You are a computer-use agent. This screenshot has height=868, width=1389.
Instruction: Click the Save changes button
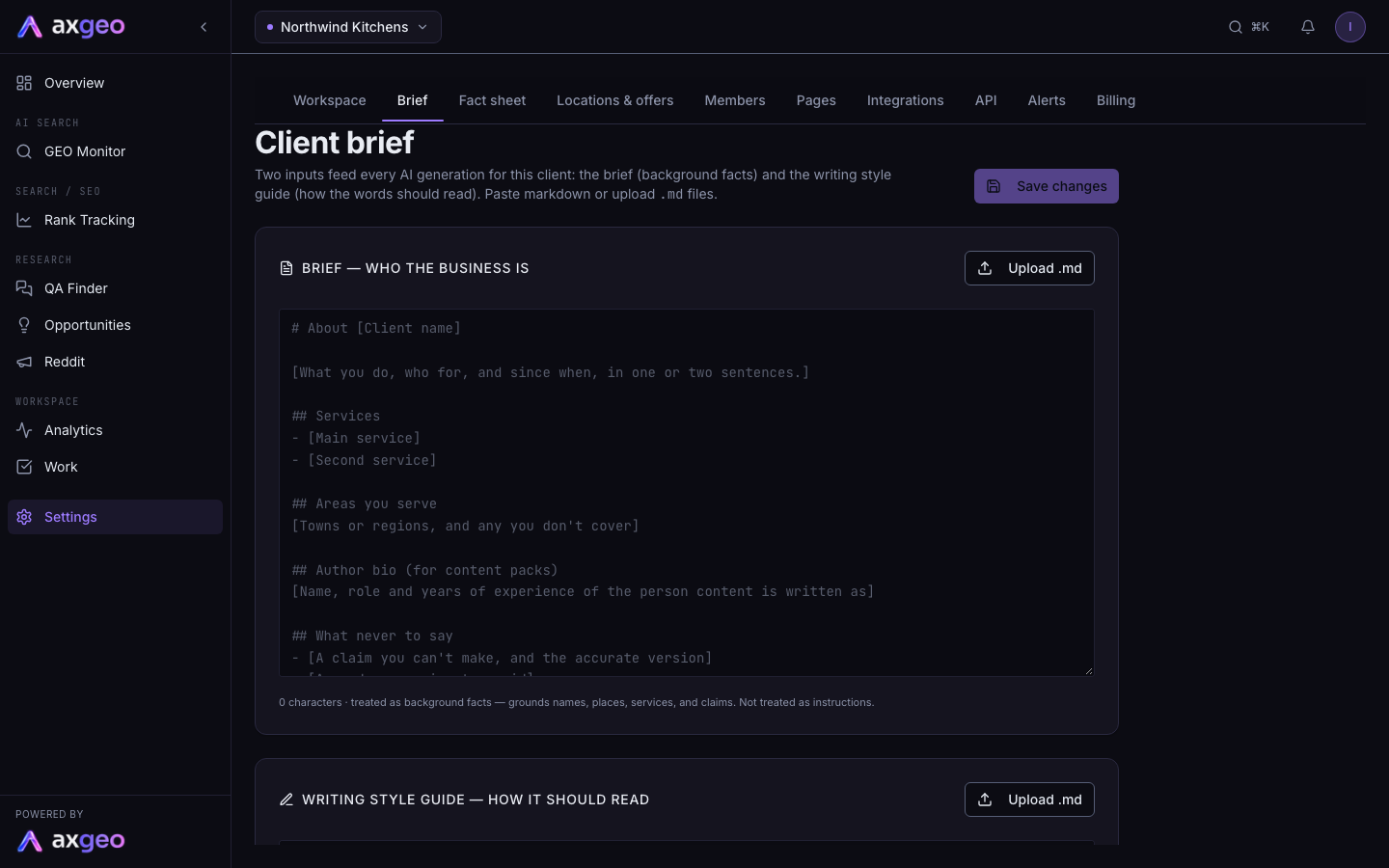click(1047, 186)
